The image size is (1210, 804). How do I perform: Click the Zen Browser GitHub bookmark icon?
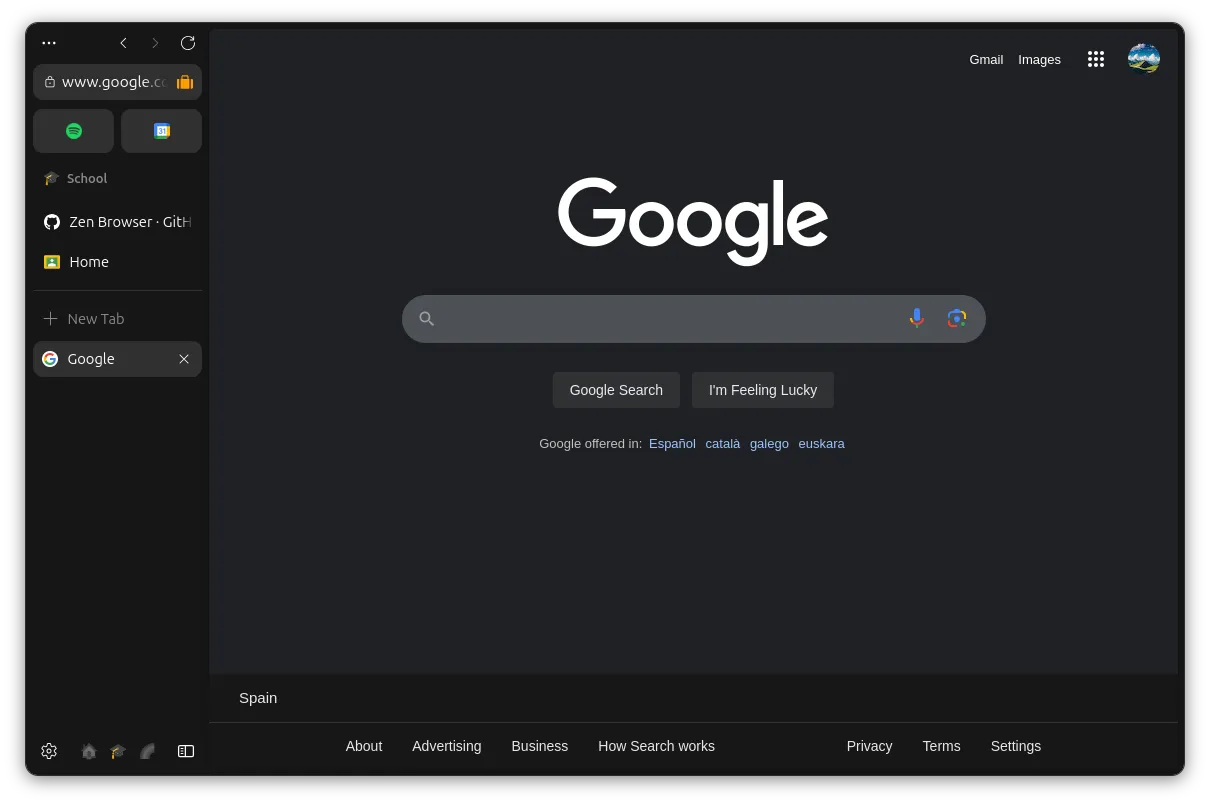pyautogui.click(x=51, y=221)
